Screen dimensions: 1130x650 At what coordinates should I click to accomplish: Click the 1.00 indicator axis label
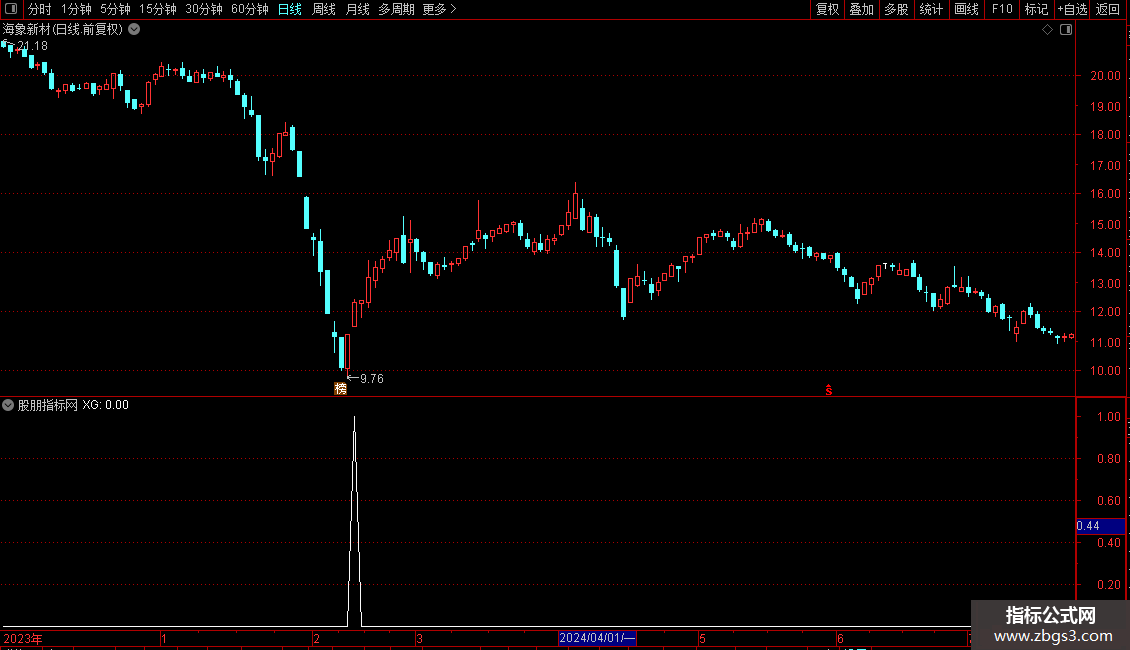click(x=1108, y=417)
